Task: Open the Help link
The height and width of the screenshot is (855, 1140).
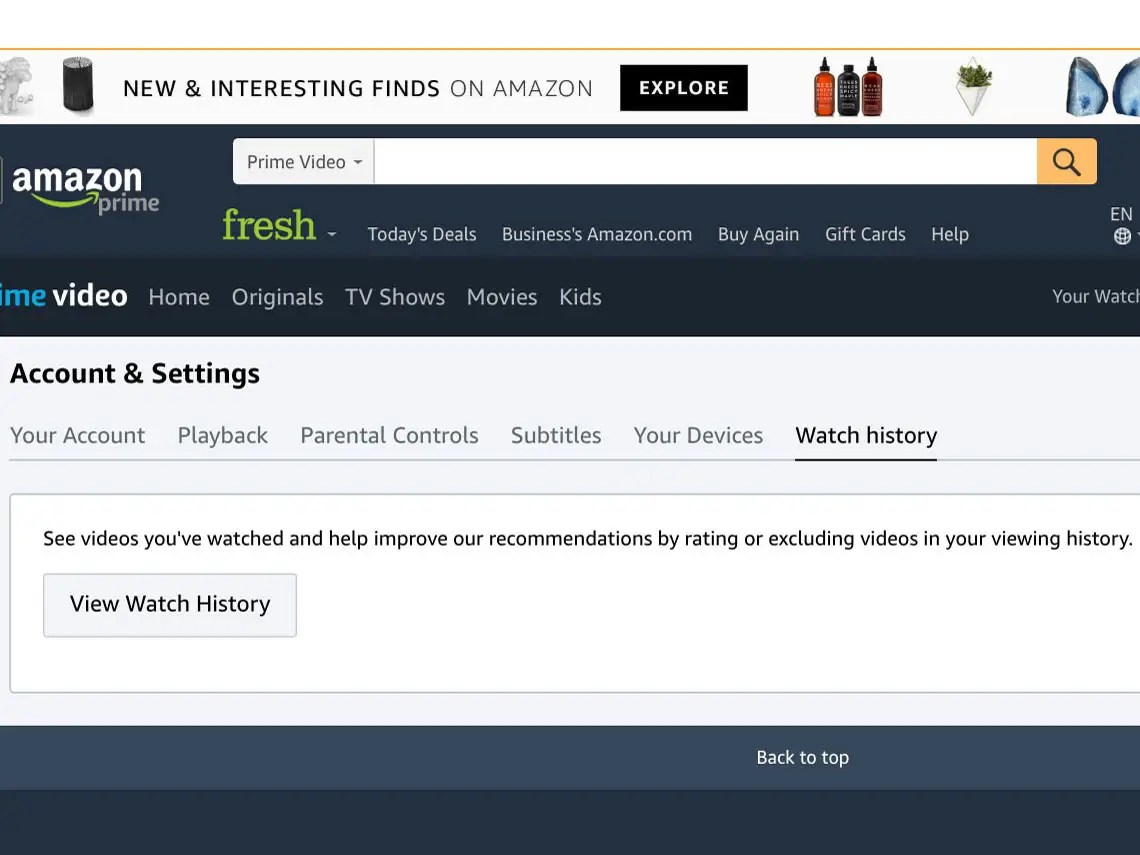Action: (950, 234)
